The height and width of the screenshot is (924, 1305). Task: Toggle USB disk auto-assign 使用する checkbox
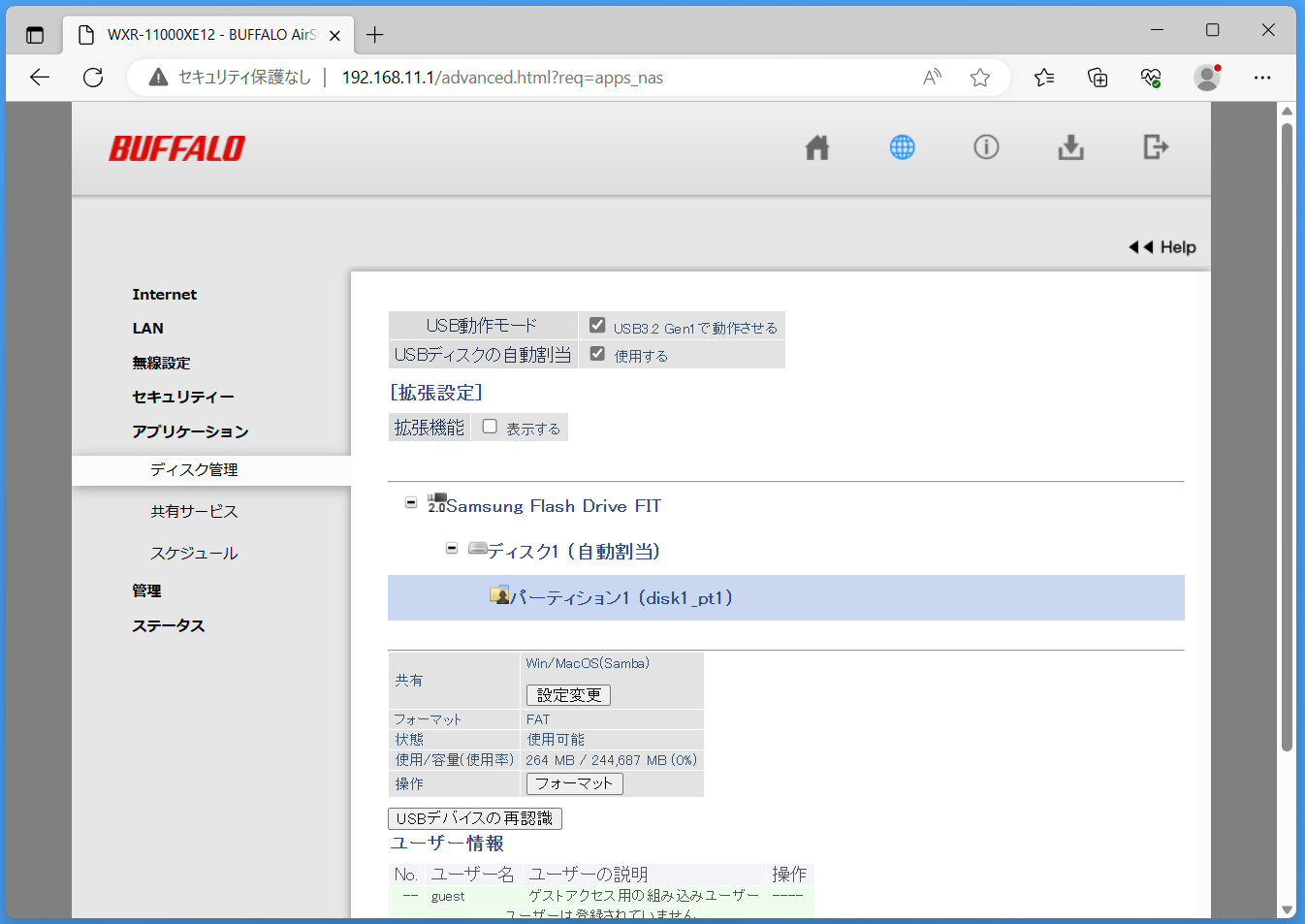[597, 354]
